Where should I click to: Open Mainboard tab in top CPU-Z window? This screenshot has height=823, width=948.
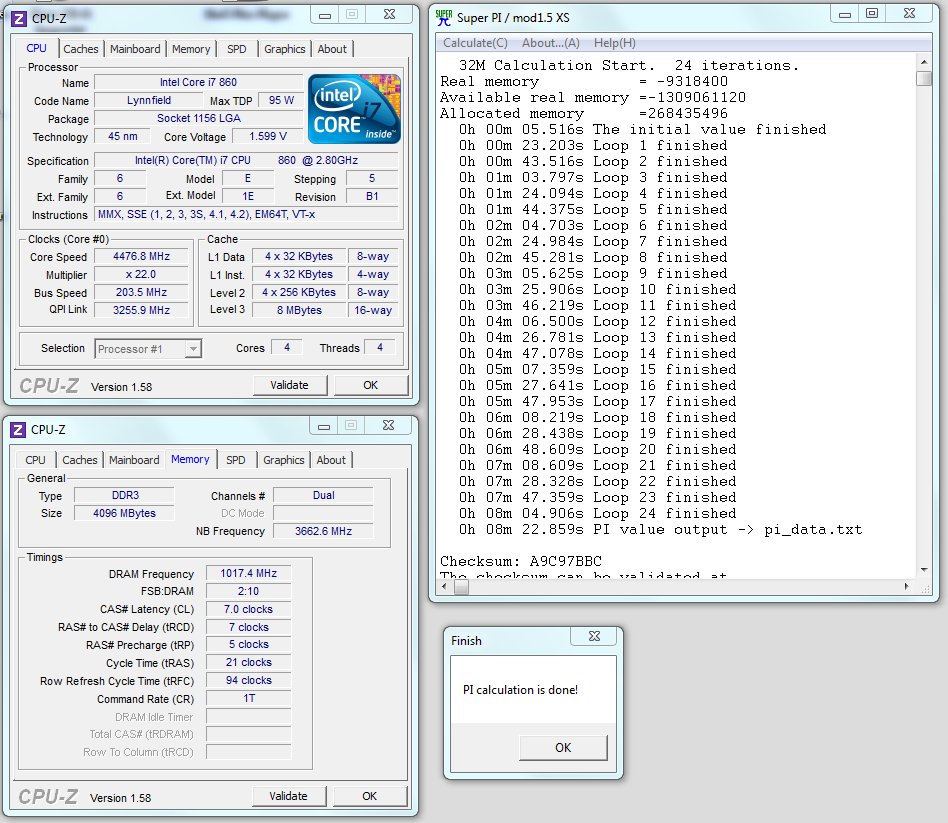pyautogui.click(x=135, y=49)
